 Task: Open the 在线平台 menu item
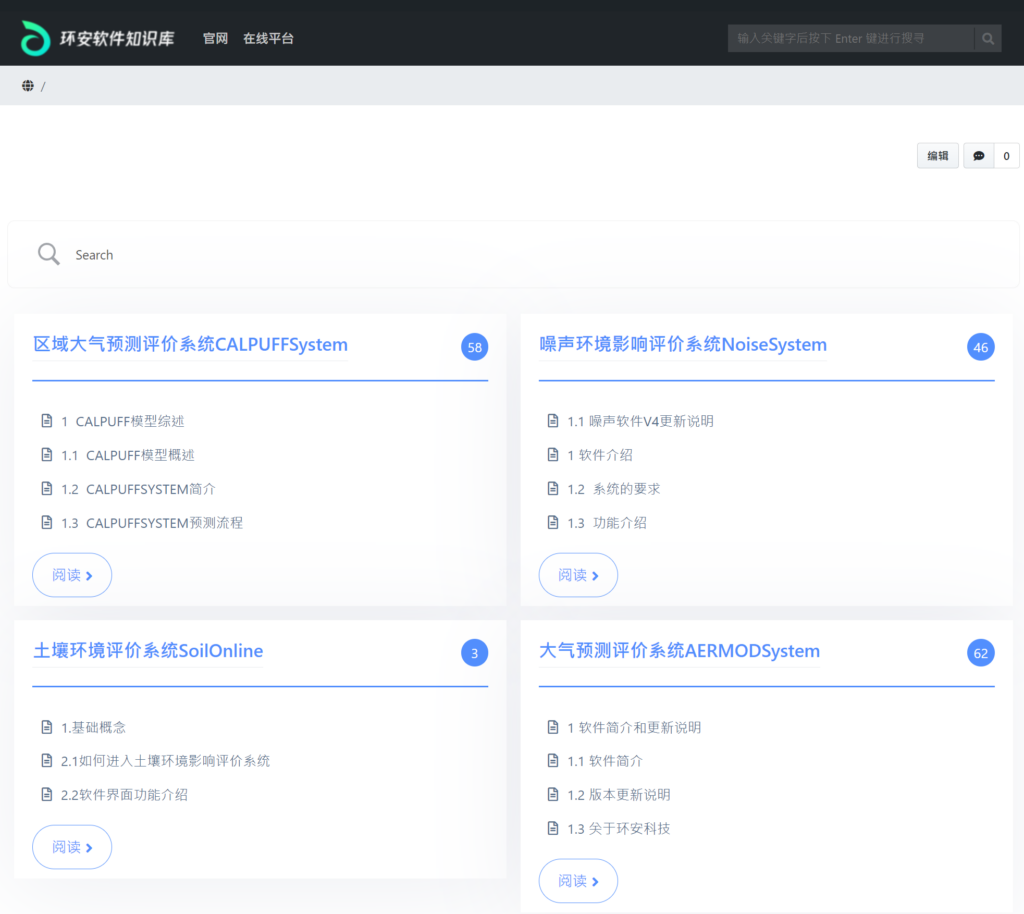[x=268, y=39]
